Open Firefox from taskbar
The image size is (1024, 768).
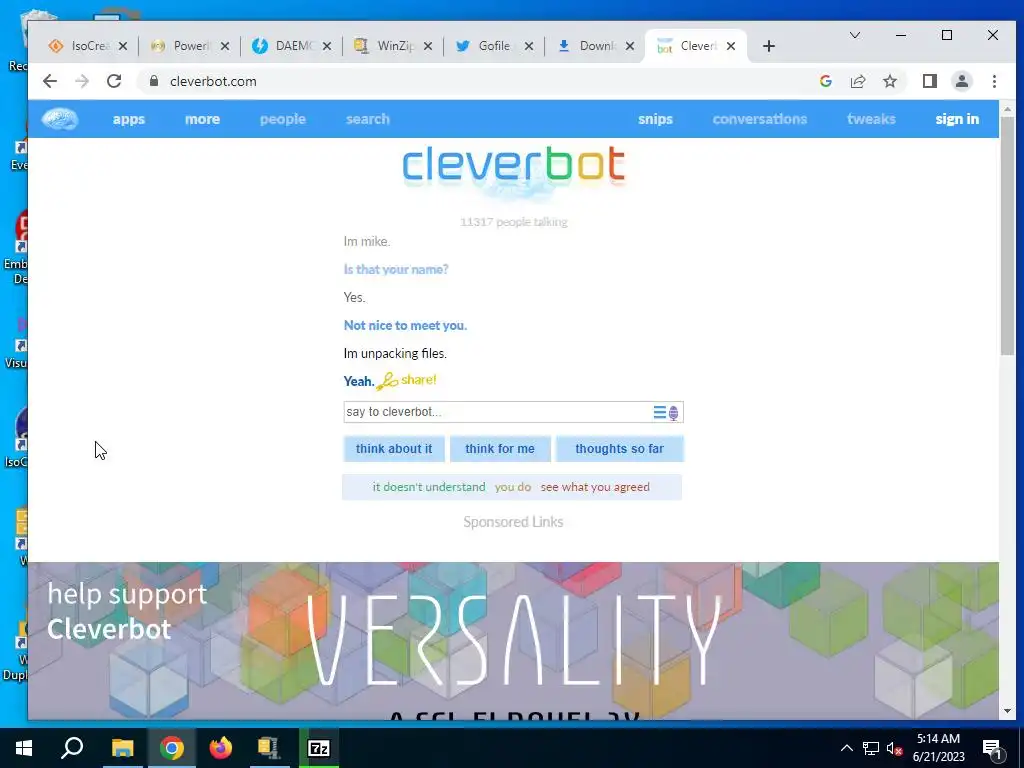(221, 748)
